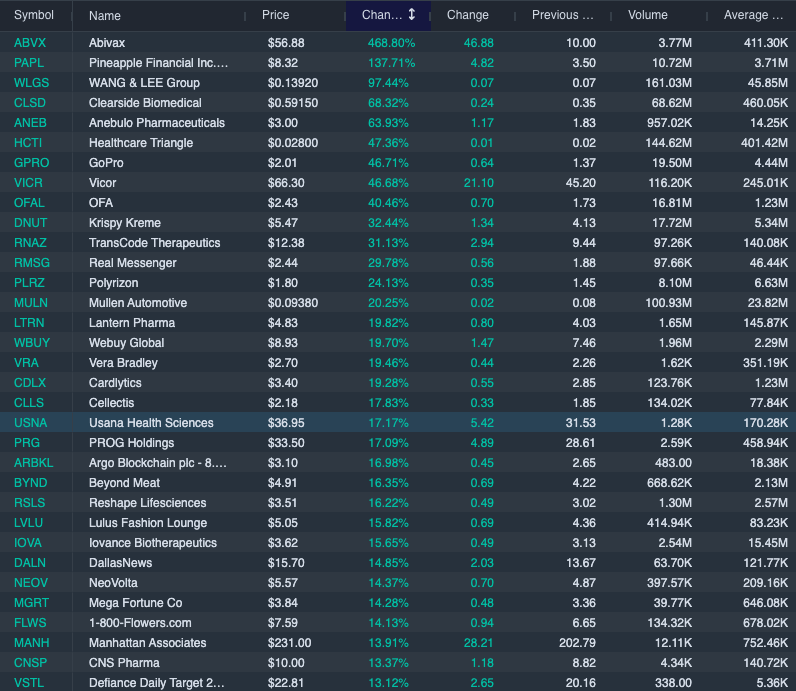Open the CLLS ticker symbol
This screenshot has width=796, height=691.
pos(29,403)
